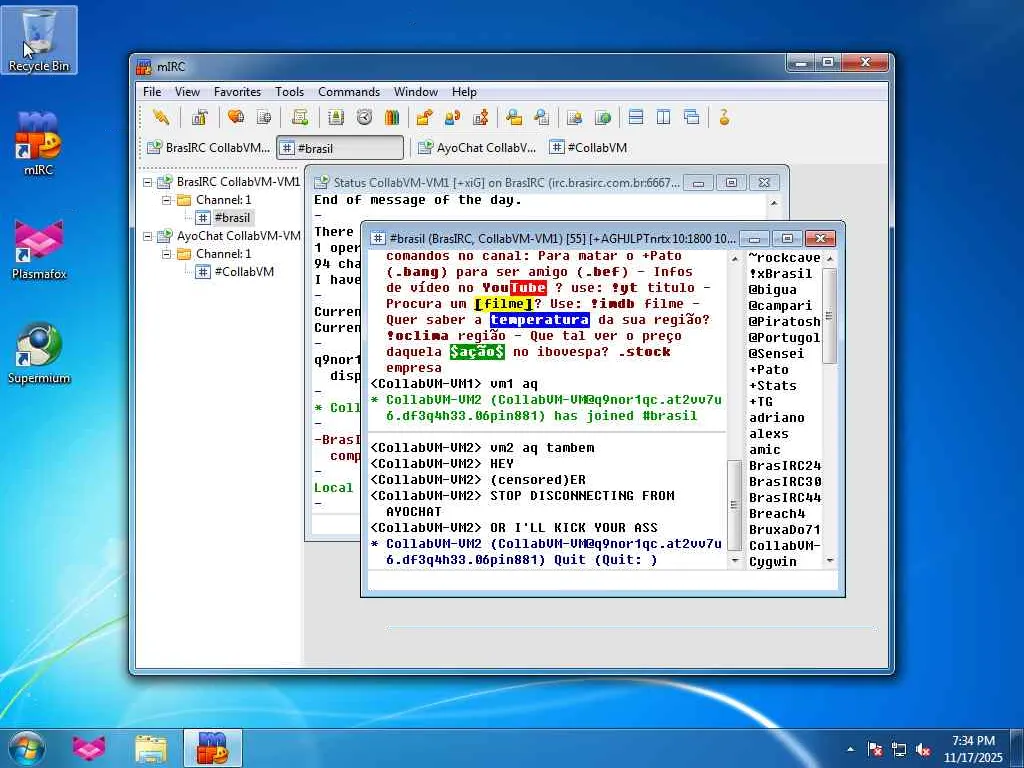Select nick @campari in the nick list
Screen dimensions: 1024x768
tap(780, 306)
